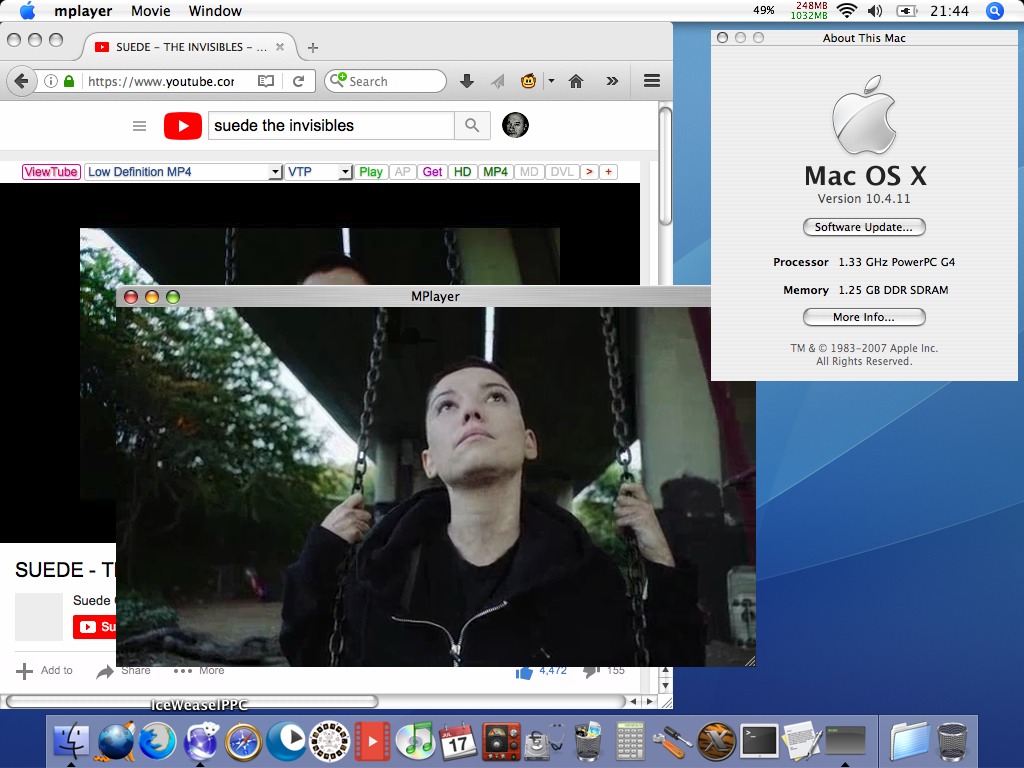Toggle the ViewTube HD option
The width and height of the screenshot is (1024, 768).
pos(462,172)
